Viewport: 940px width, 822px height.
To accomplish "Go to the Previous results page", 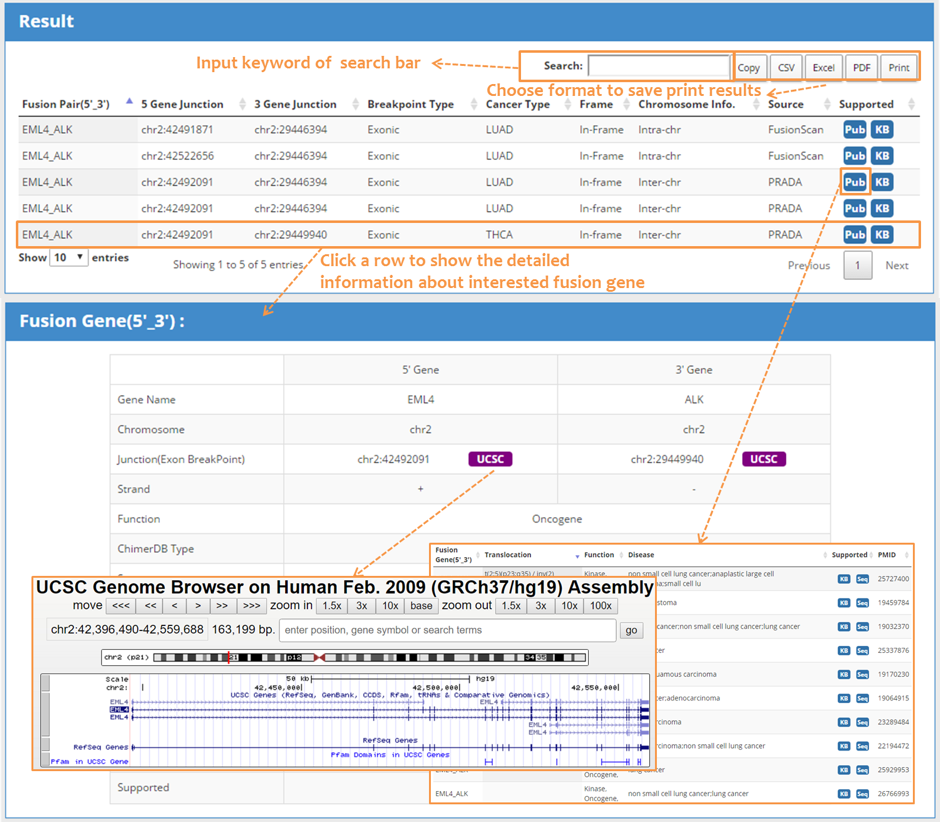I will click(809, 266).
